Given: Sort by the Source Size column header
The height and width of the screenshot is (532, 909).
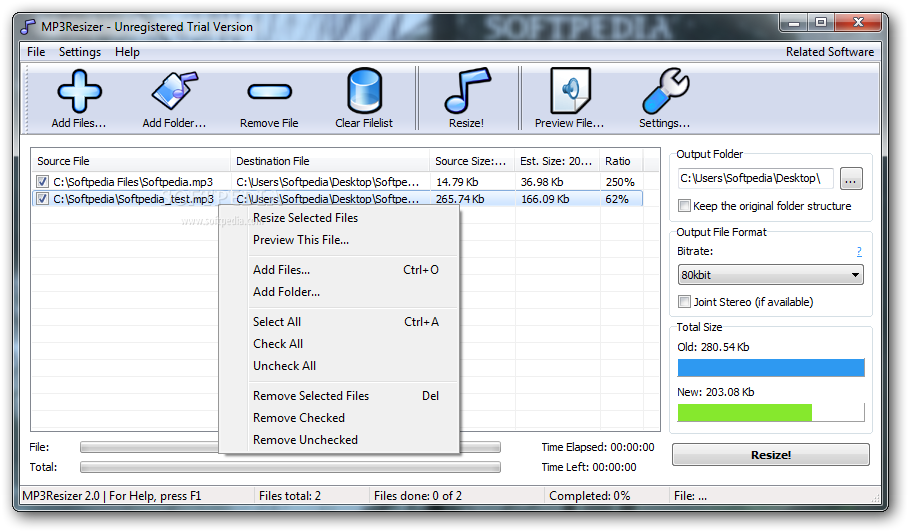Looking at the screenshot, I should [472, 161].
